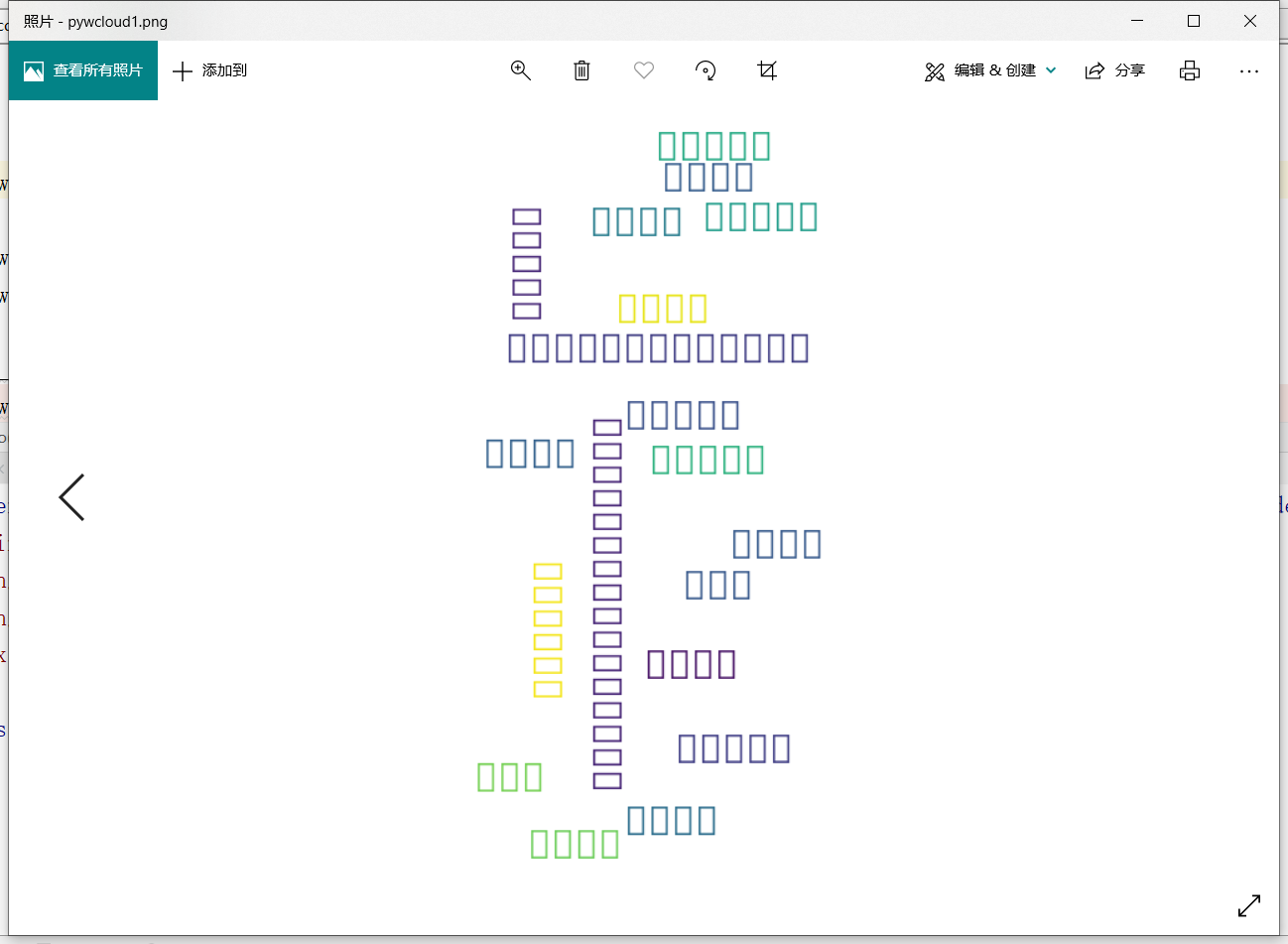The height and width of the screenshot is (944, 1288).
Task: Open the 编辑 & 创建 menu
Action: (990, 70)
